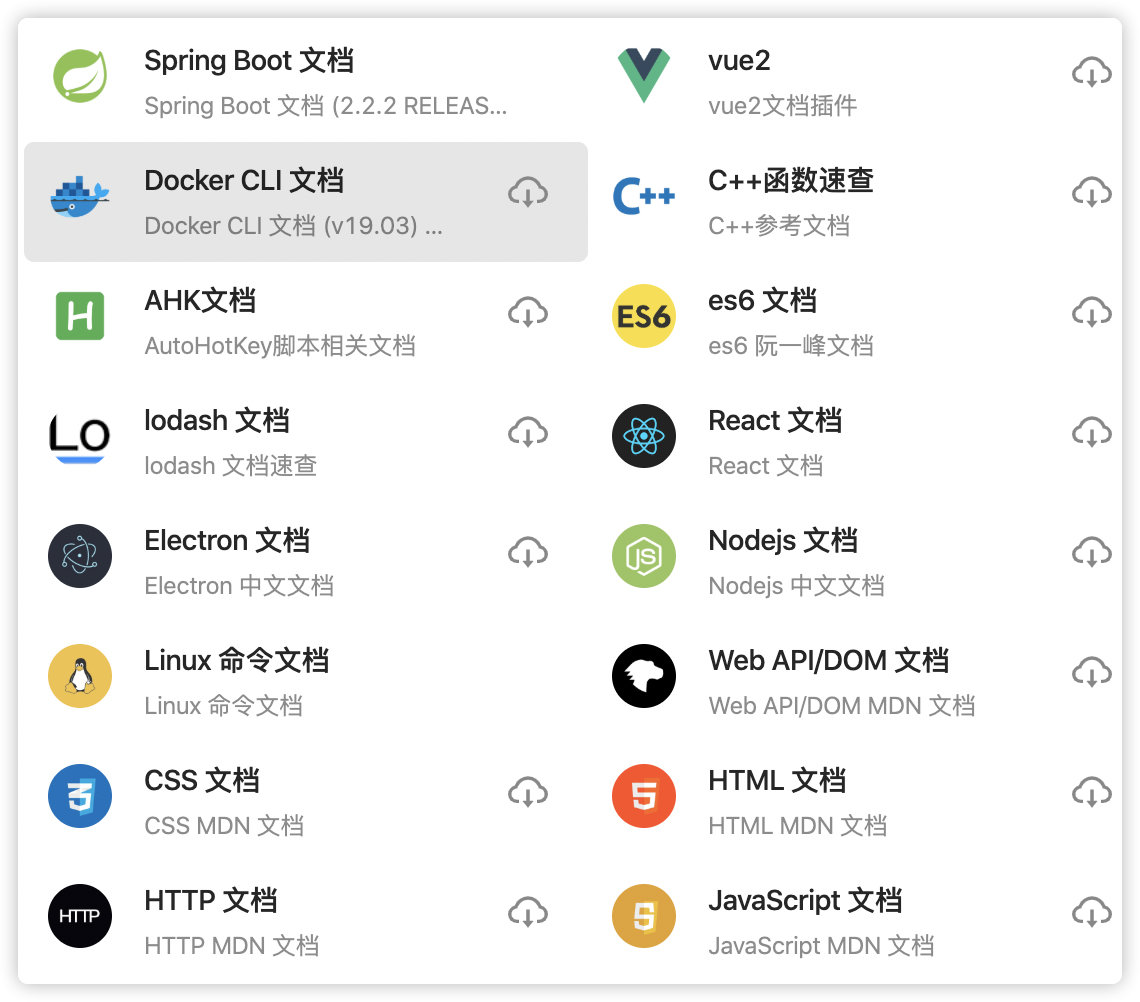Screen dimensions: 1140x1002
Task: Click description 'Docker CLI 文档 (v19.03) ...'
Action: (x=293, y=225)
